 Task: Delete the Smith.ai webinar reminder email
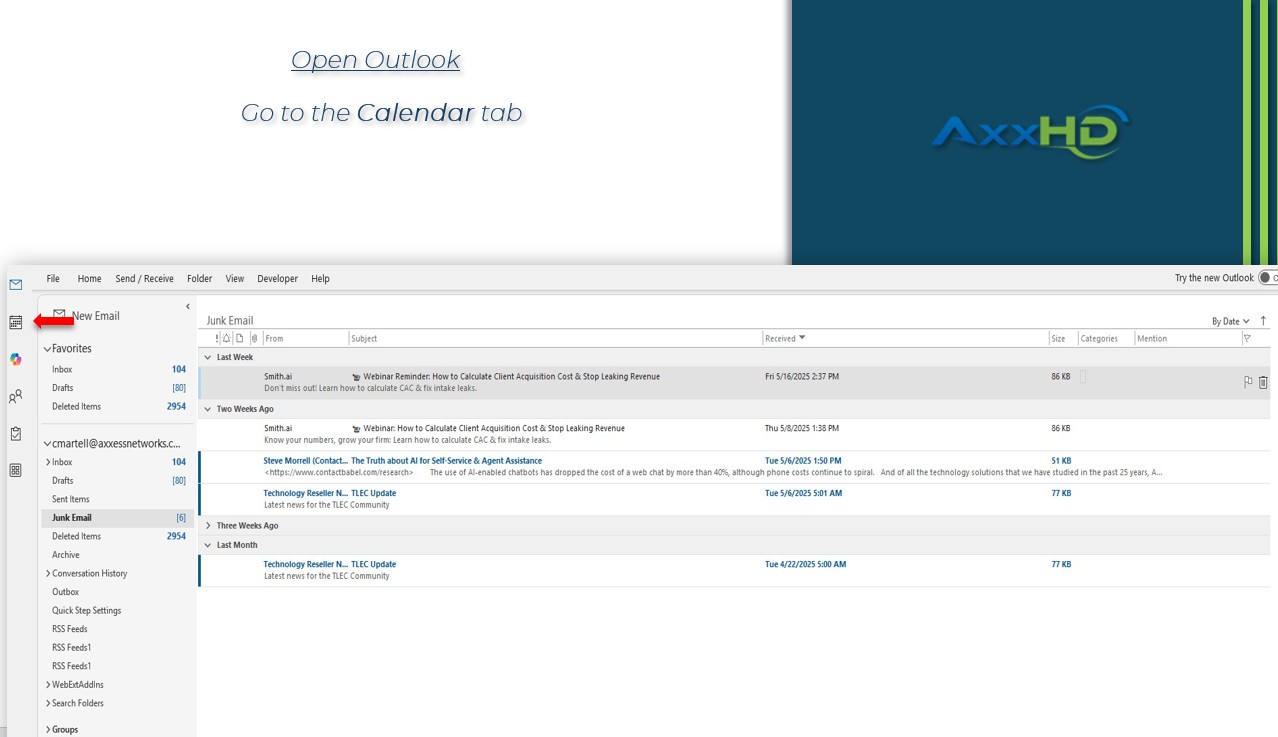pyautogui.click(x=1263, y=382)
